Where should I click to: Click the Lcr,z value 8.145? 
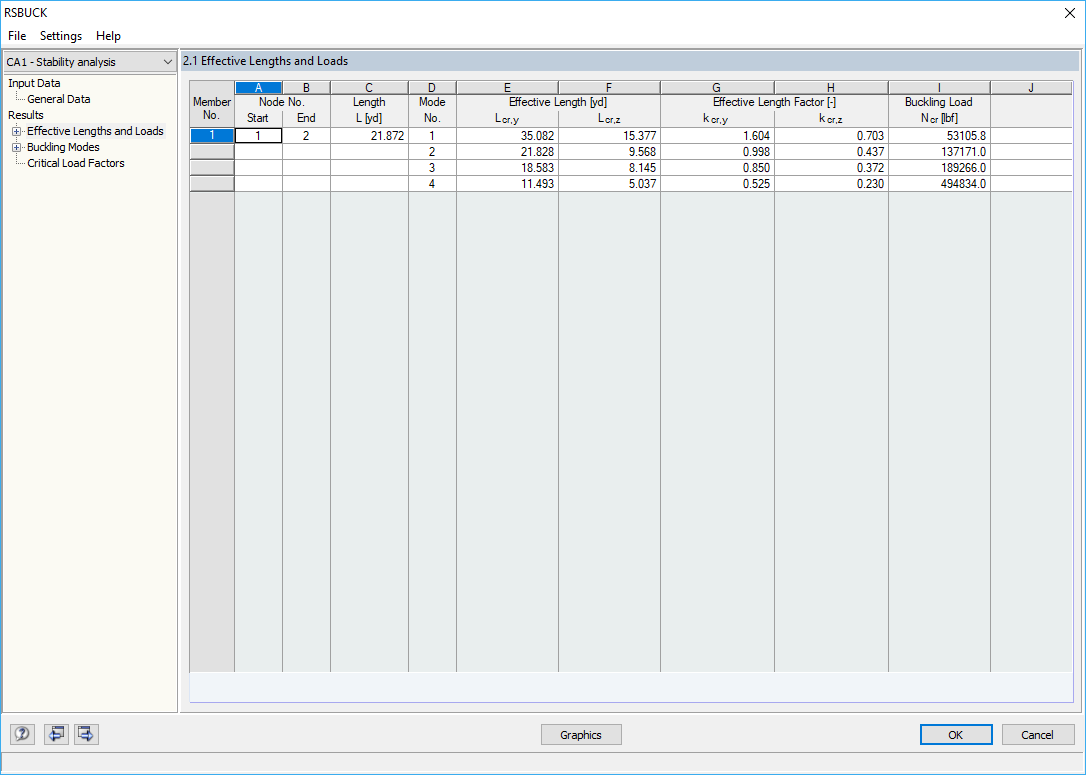click(609, 168)
